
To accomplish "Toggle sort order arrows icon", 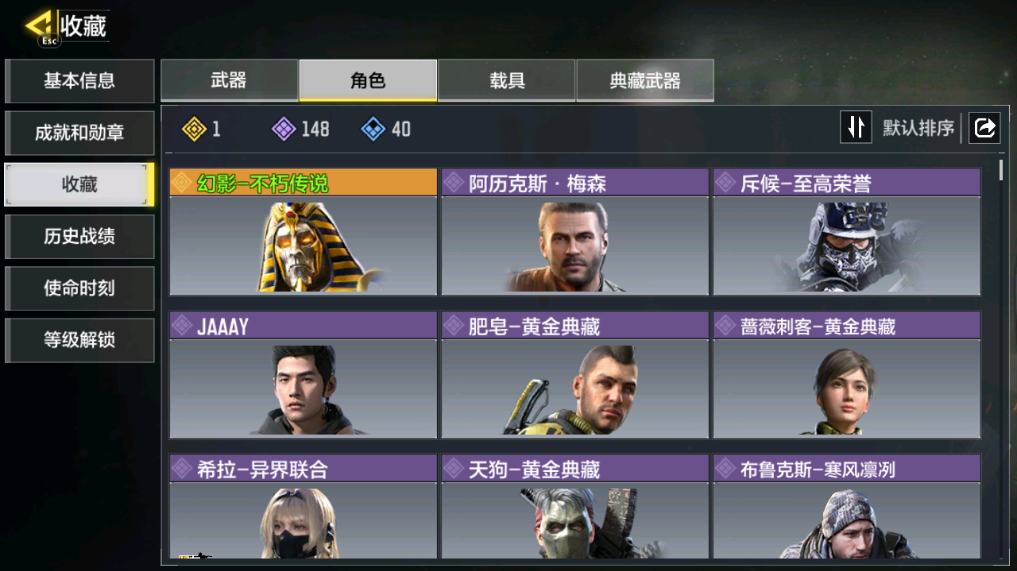I will pos(856,127).
